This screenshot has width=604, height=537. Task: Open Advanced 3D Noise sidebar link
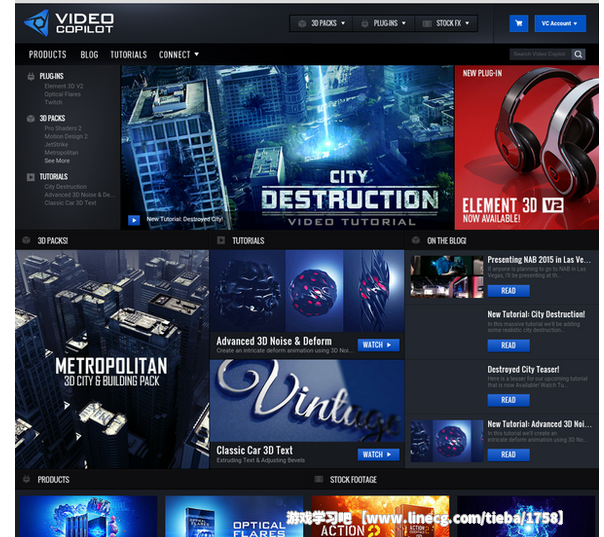(x=79, y=195)
